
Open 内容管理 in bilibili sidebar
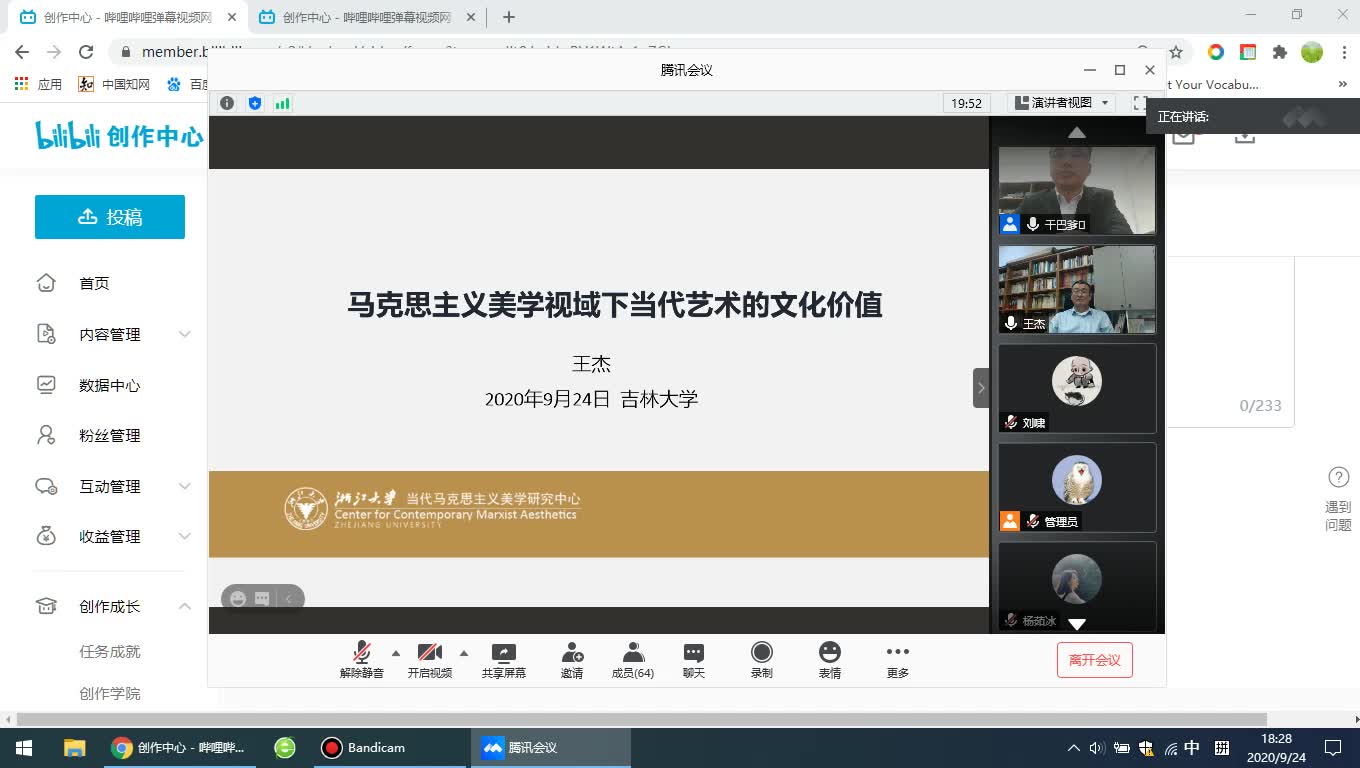click(x=110, y=334)
